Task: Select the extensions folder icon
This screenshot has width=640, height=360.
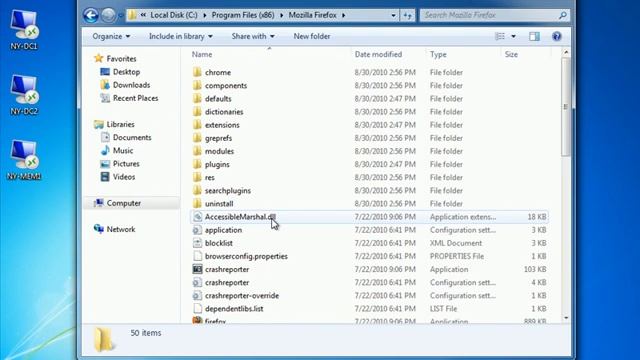Action: 198,124
